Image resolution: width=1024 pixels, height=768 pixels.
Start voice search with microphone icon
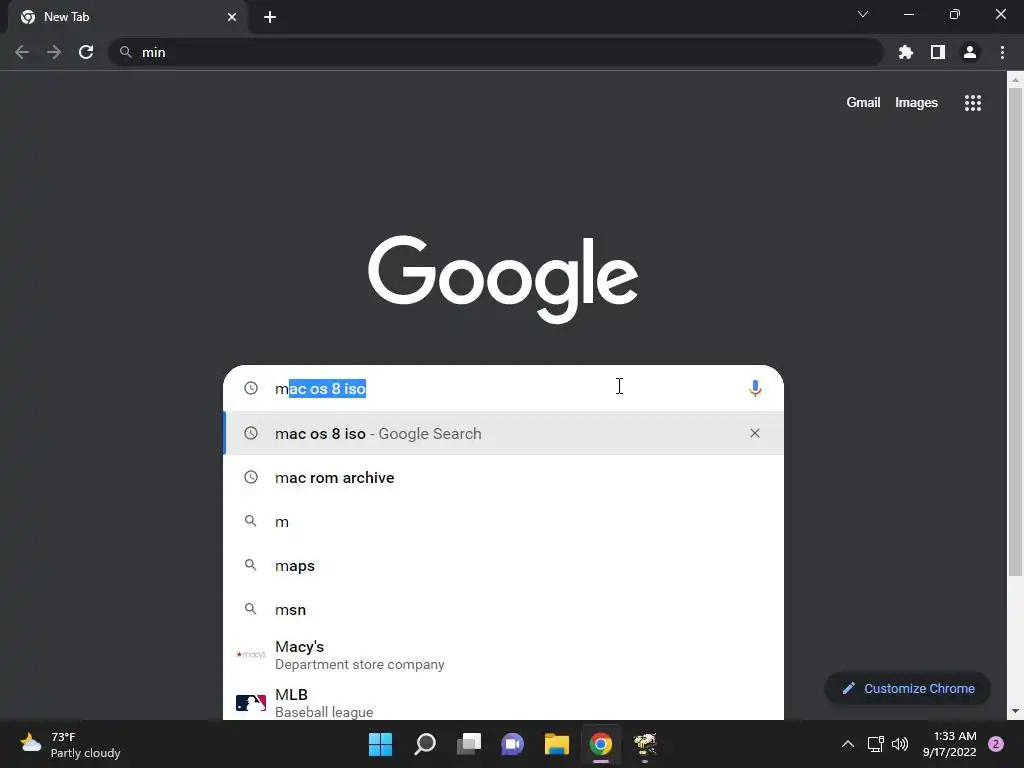(x=755, y=388)
